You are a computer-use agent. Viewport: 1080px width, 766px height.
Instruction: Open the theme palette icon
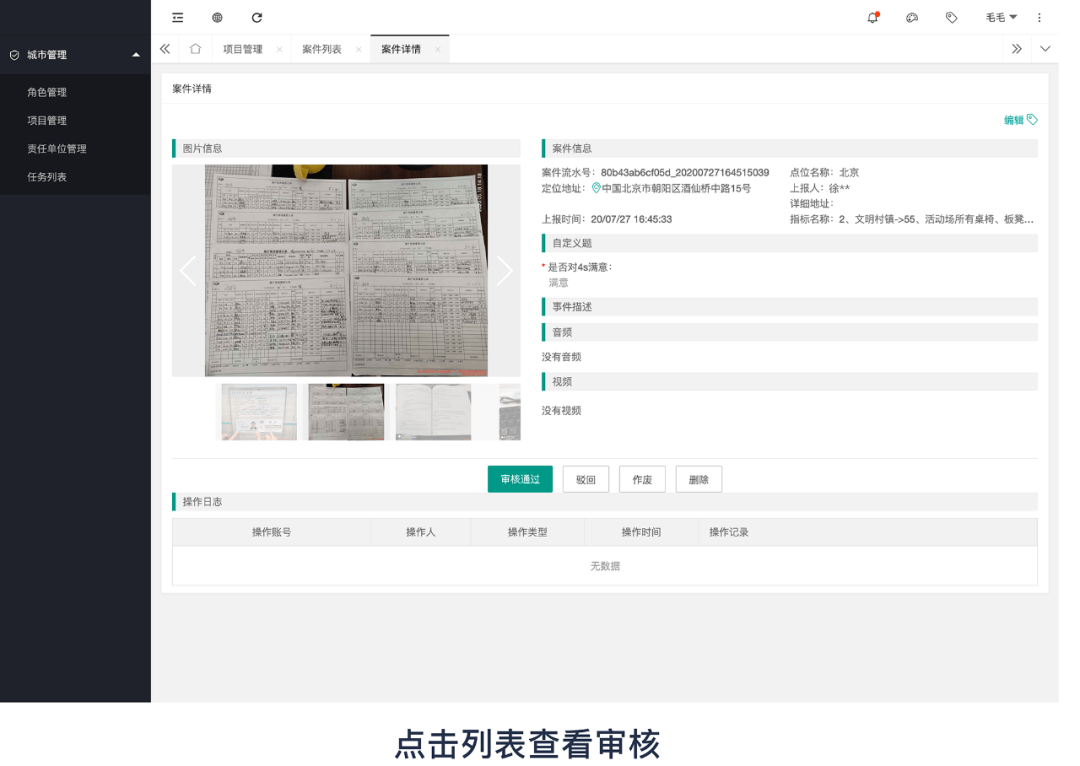point(912,18)
